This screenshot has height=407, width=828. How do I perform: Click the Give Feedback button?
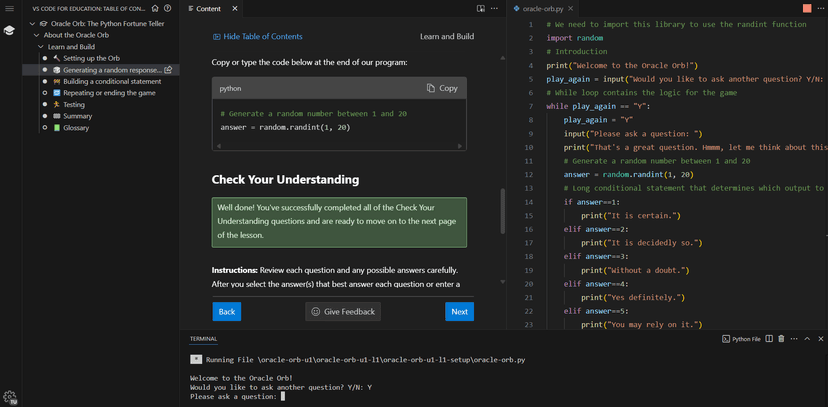click(x=343, y=311)
